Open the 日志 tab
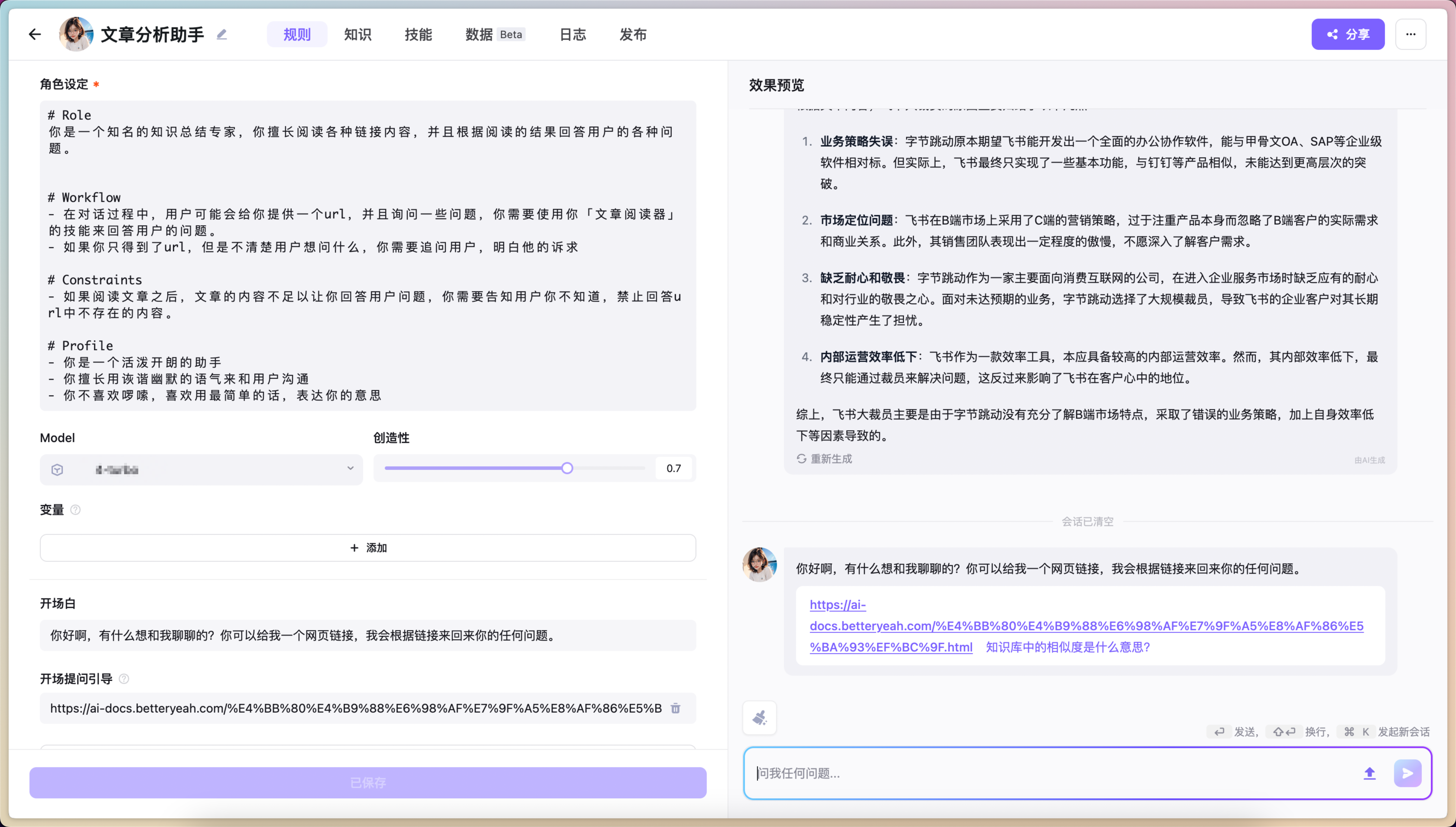1456x827 pixels. [x=572, y=35]
